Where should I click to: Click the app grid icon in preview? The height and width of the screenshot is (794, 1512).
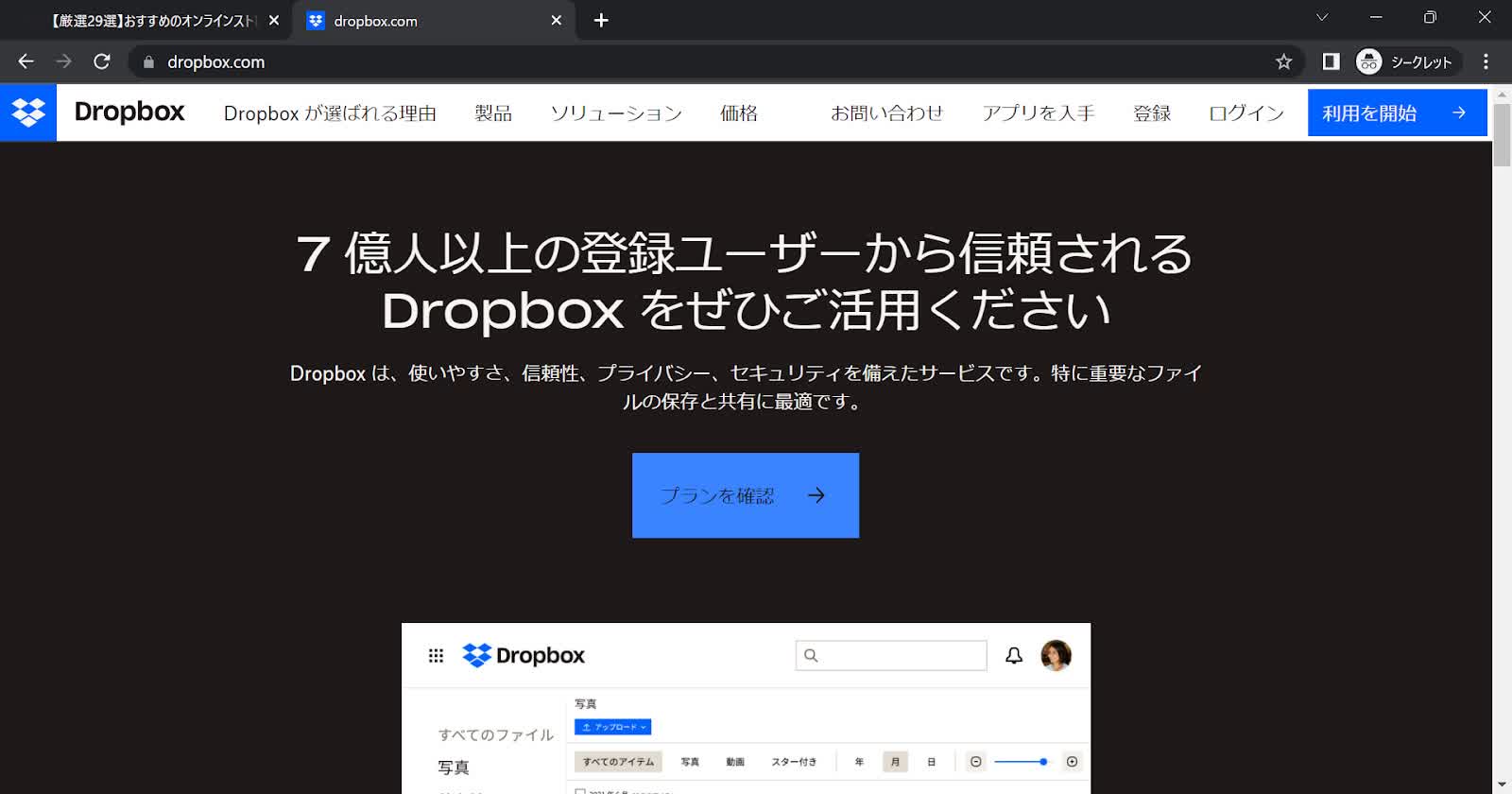(x=436, y=655)
